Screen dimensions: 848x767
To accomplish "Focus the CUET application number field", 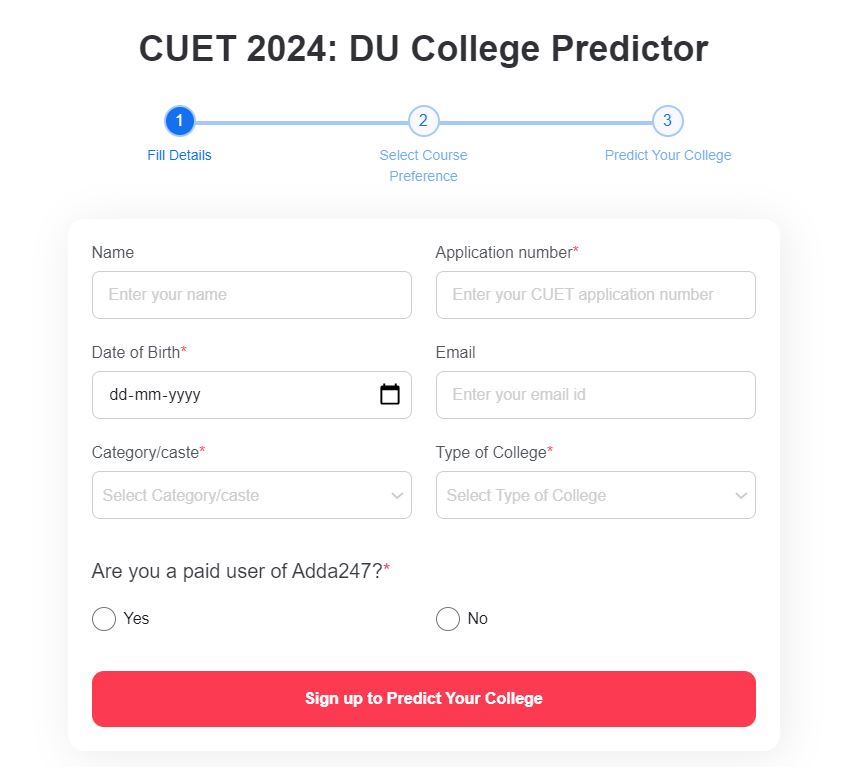I will (x=595, y=294).
